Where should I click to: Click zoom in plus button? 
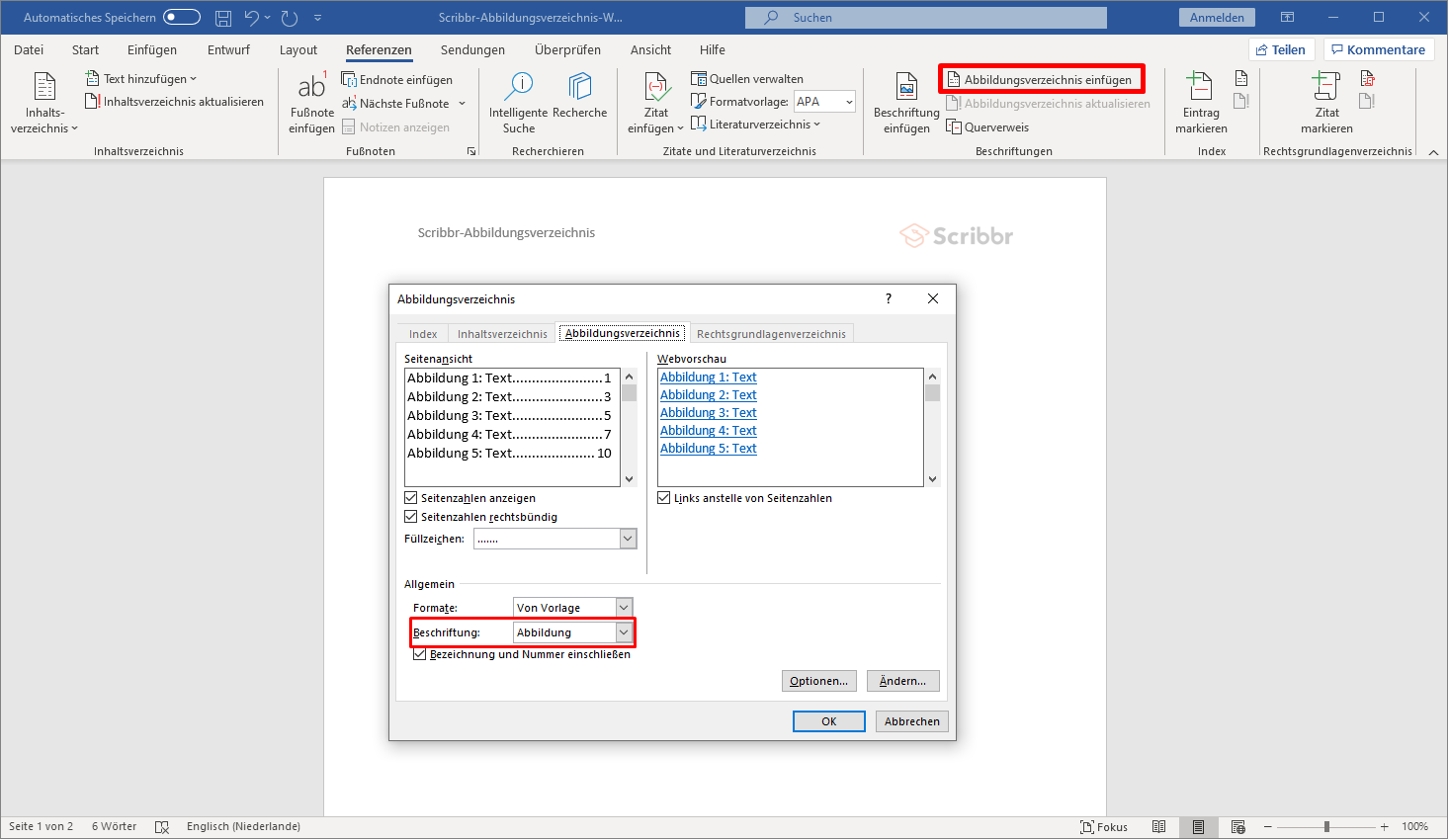(x=1385, y=827)
